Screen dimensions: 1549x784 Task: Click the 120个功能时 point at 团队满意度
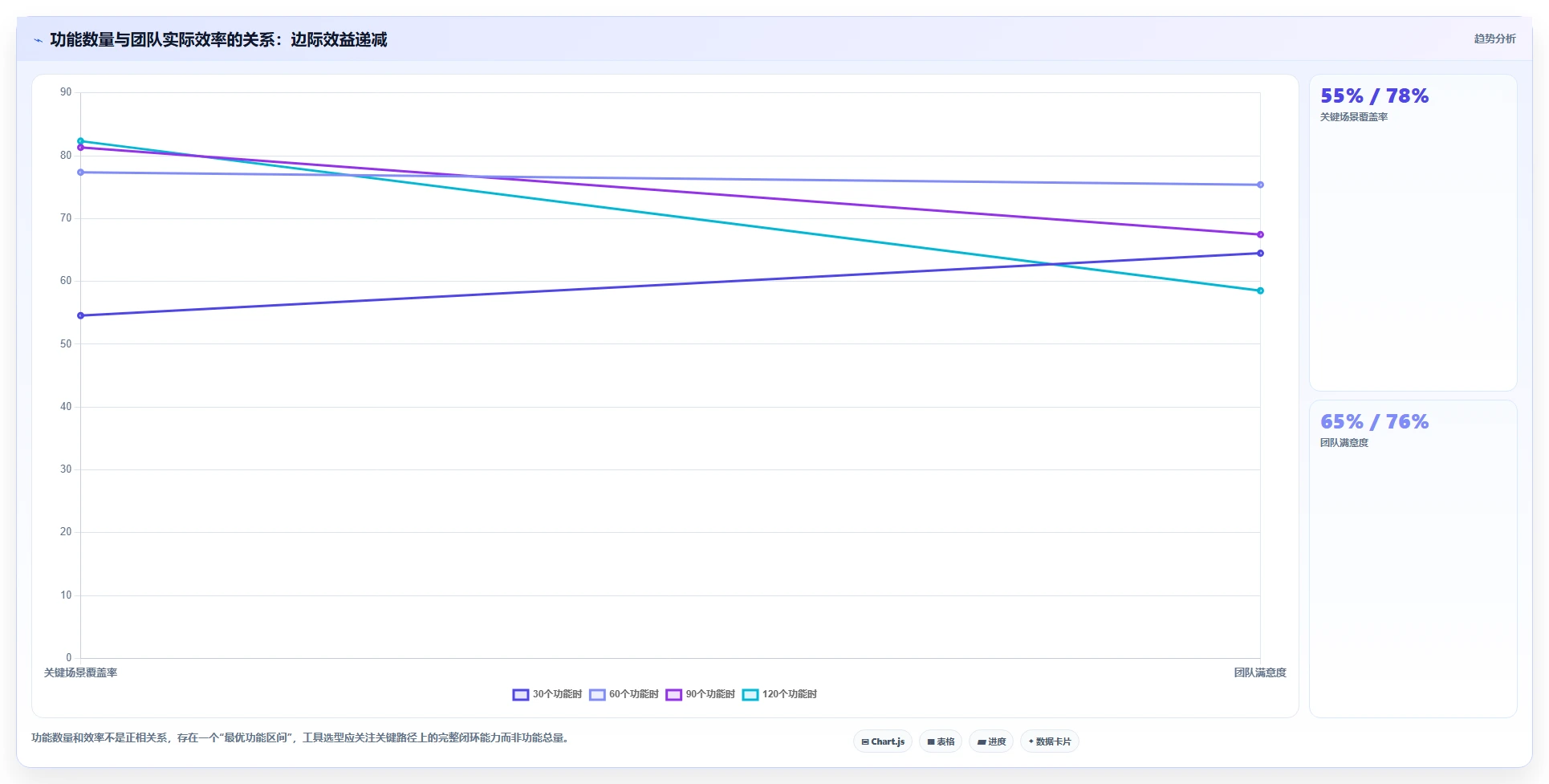point(1260,290)
